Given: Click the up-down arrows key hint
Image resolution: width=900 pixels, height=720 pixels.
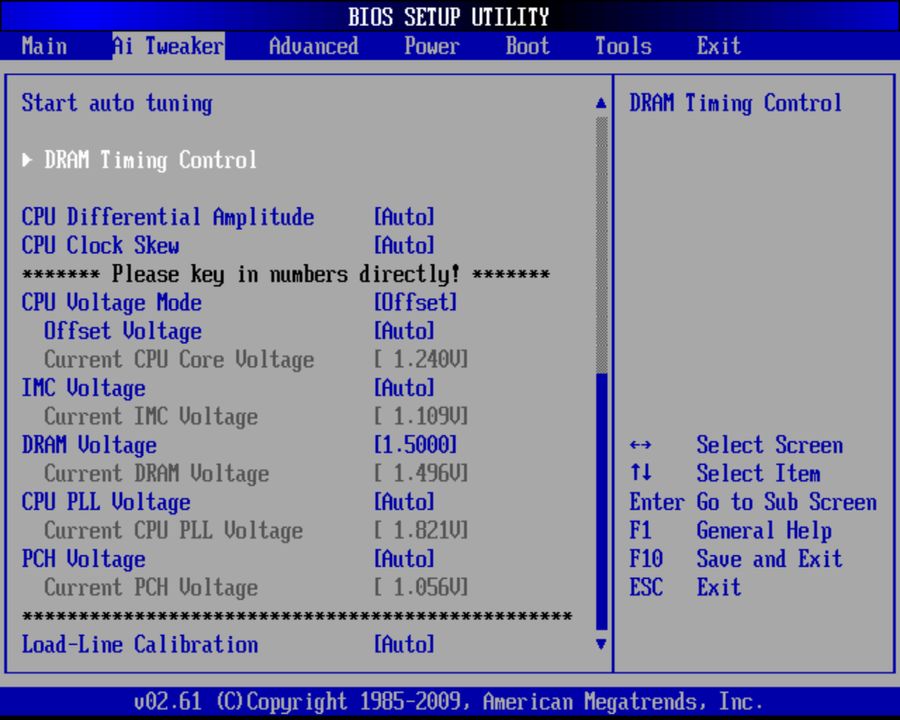Looking at the screenshot, I should click(x=640, y=473).
